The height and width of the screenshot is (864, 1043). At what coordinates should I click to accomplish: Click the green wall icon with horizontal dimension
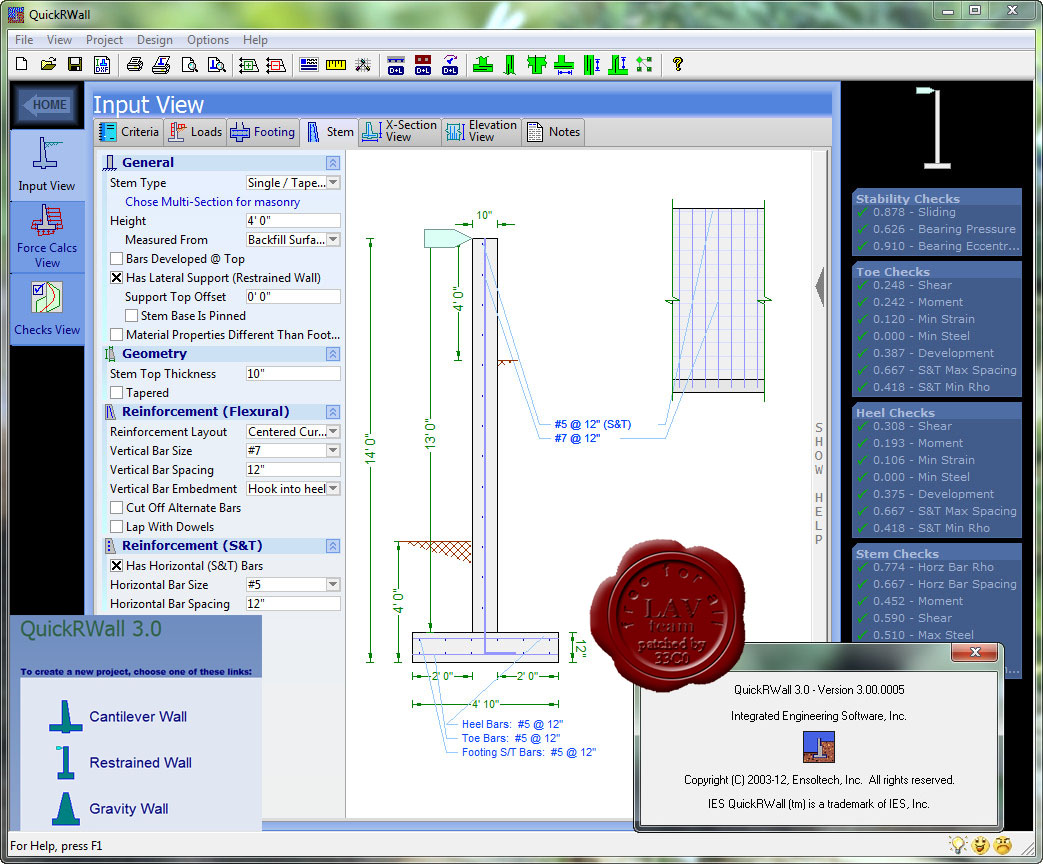(x=564, y=65)
